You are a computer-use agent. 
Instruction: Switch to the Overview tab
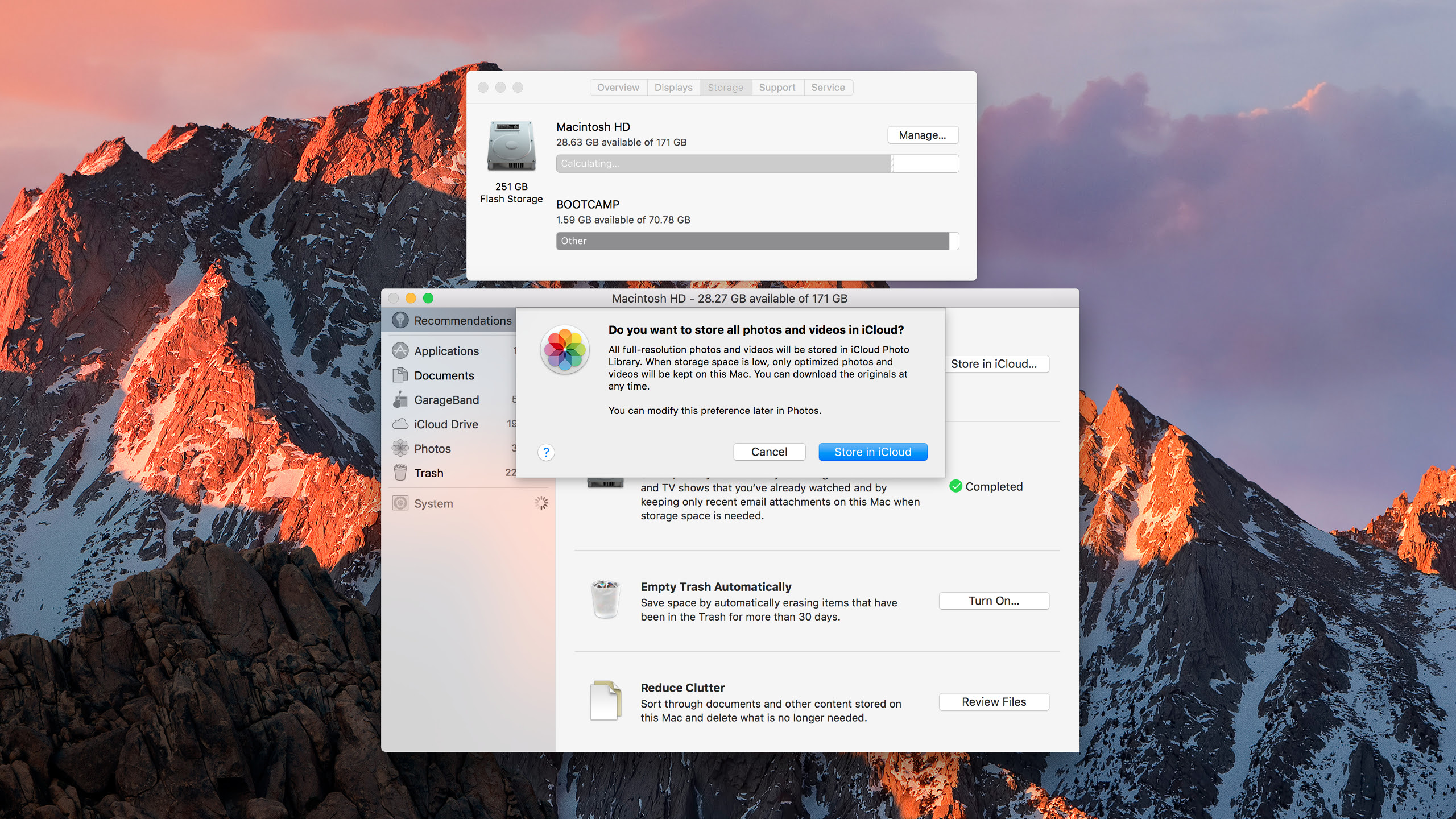click(618, 87)
